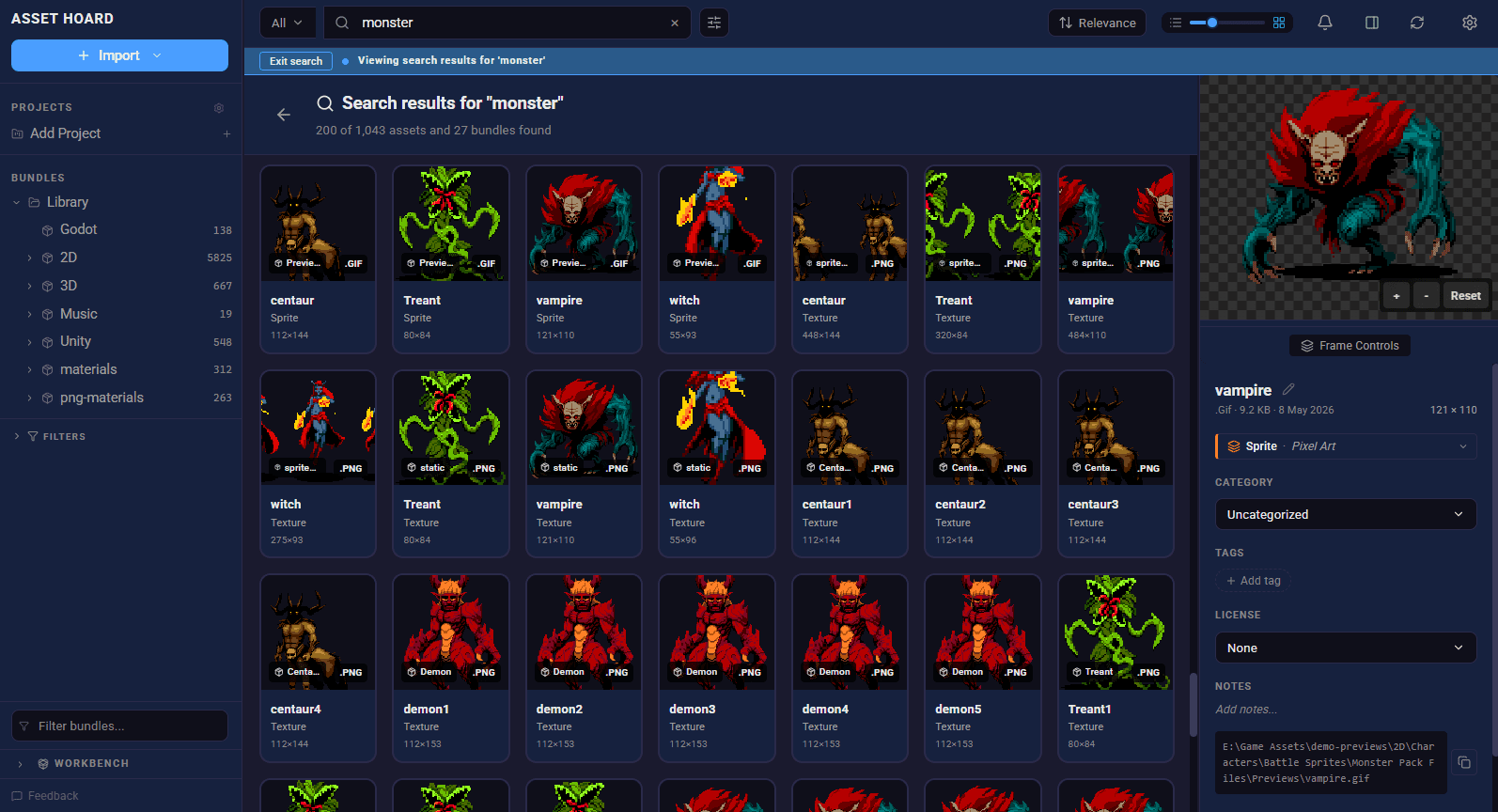
Task: Collapse the Library tree node
Action: (x=16, y=202)
